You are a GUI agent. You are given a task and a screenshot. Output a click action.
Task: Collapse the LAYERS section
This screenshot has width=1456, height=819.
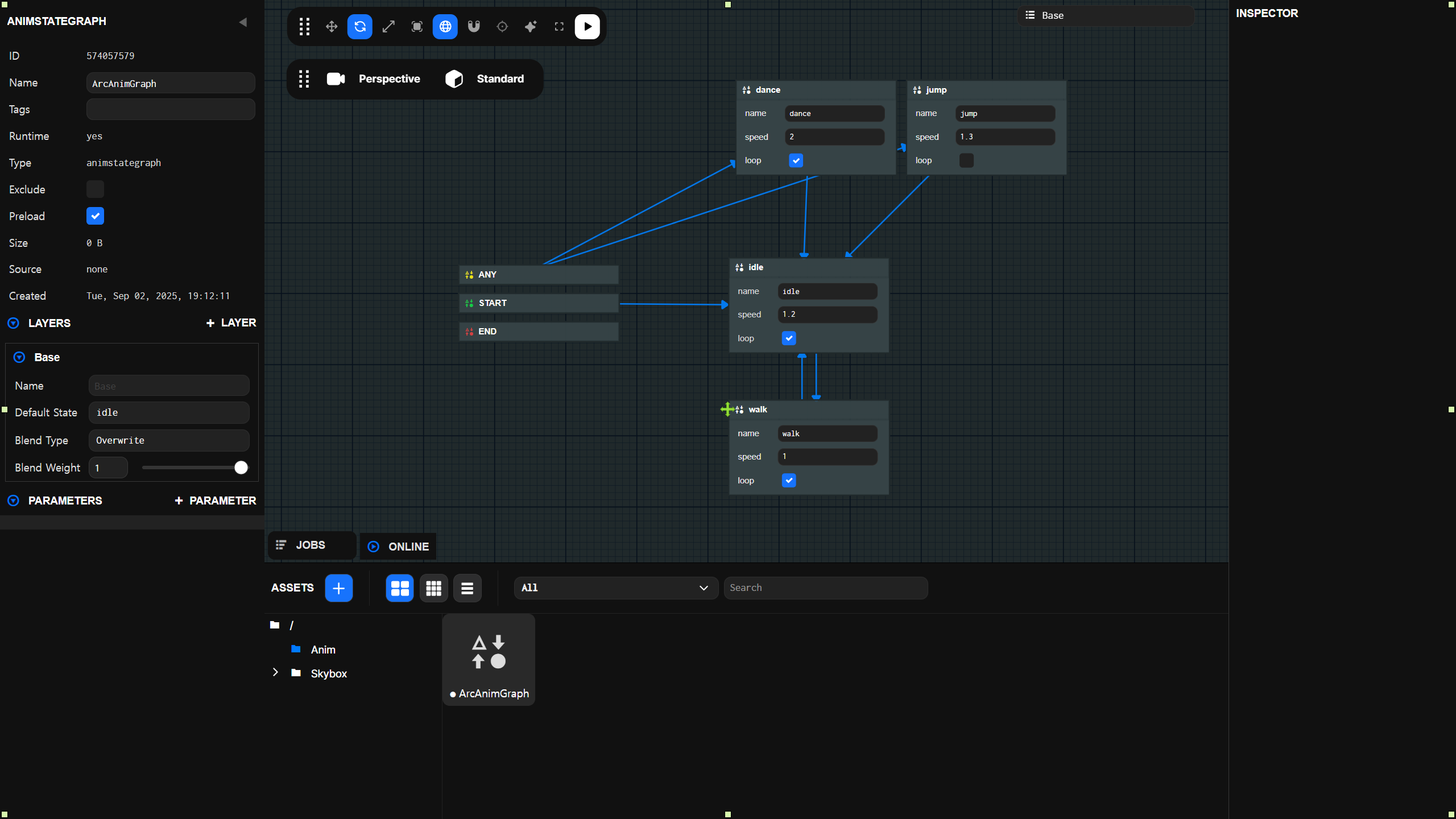coord(13,322)
